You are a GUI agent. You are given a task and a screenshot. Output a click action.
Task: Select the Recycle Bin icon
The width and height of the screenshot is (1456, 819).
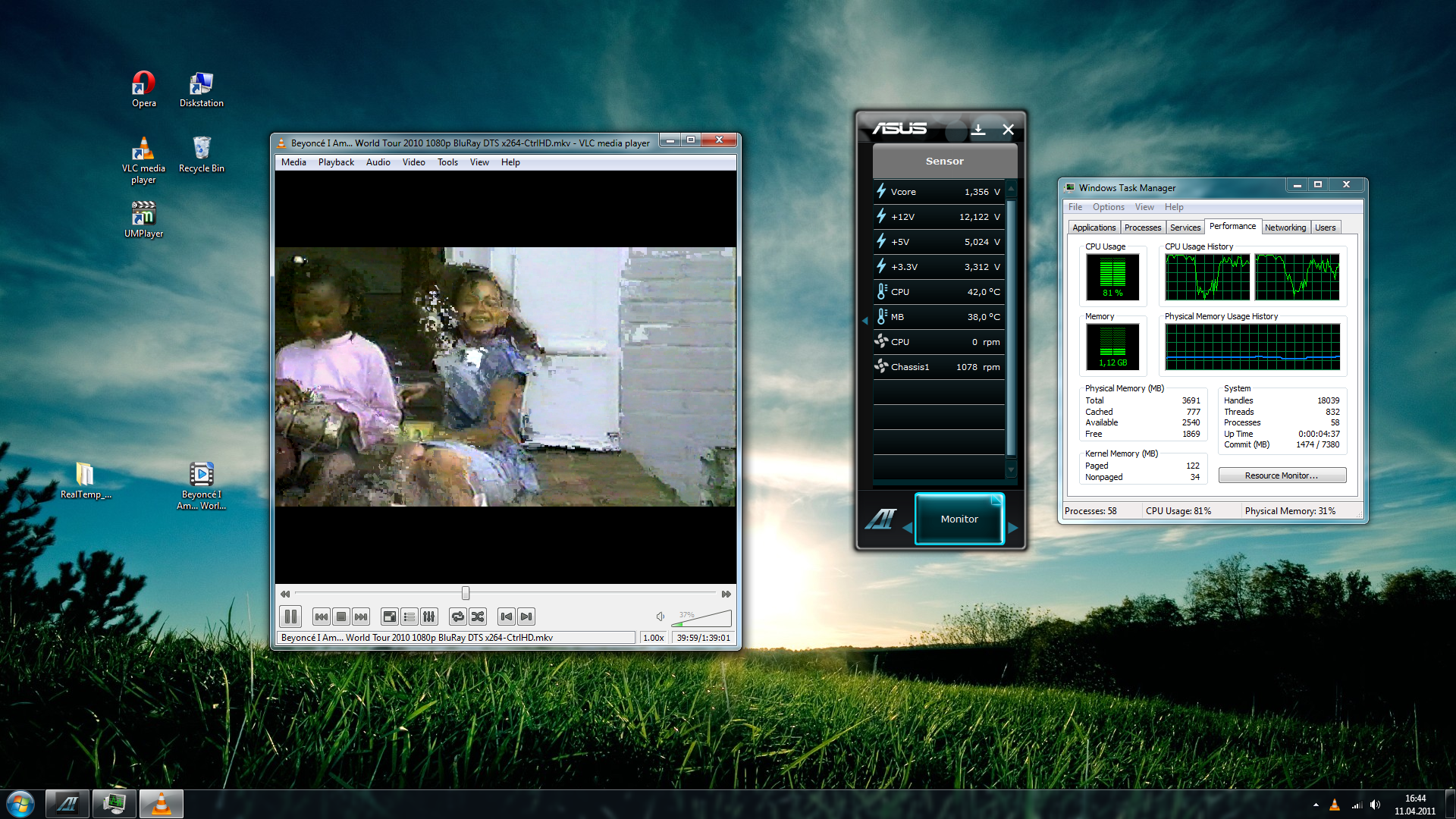201,155
